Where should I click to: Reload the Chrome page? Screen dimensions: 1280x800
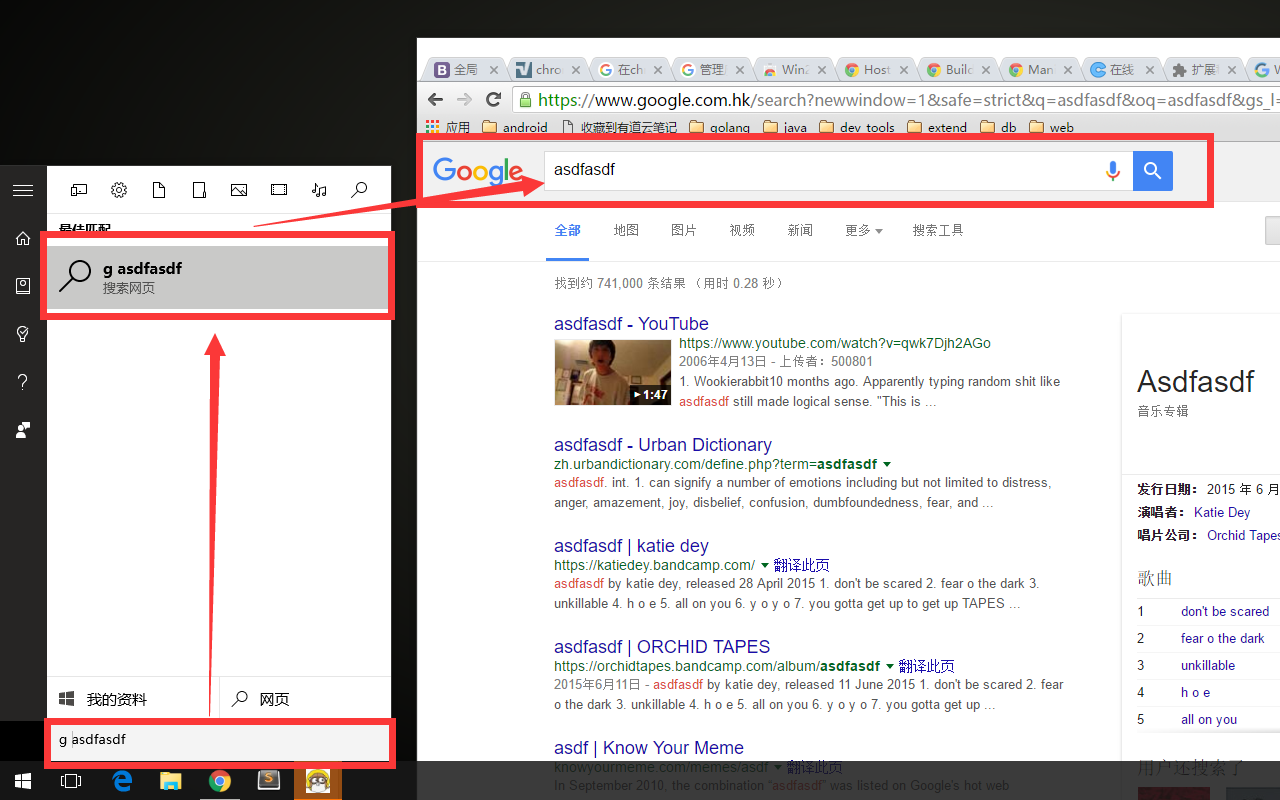click(493, 99)
